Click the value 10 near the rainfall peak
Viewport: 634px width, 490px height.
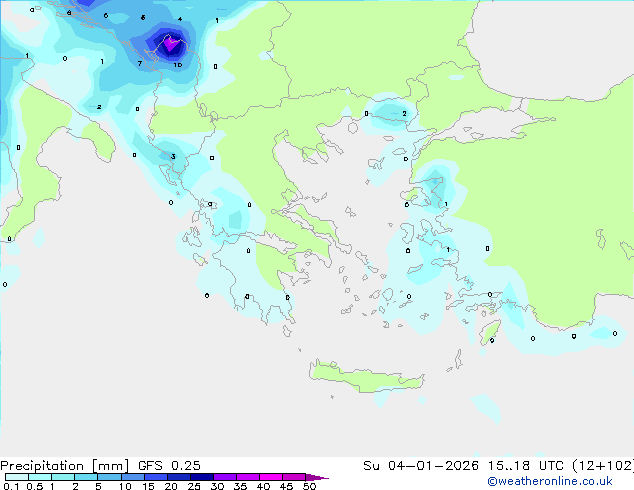coord(177,65)
